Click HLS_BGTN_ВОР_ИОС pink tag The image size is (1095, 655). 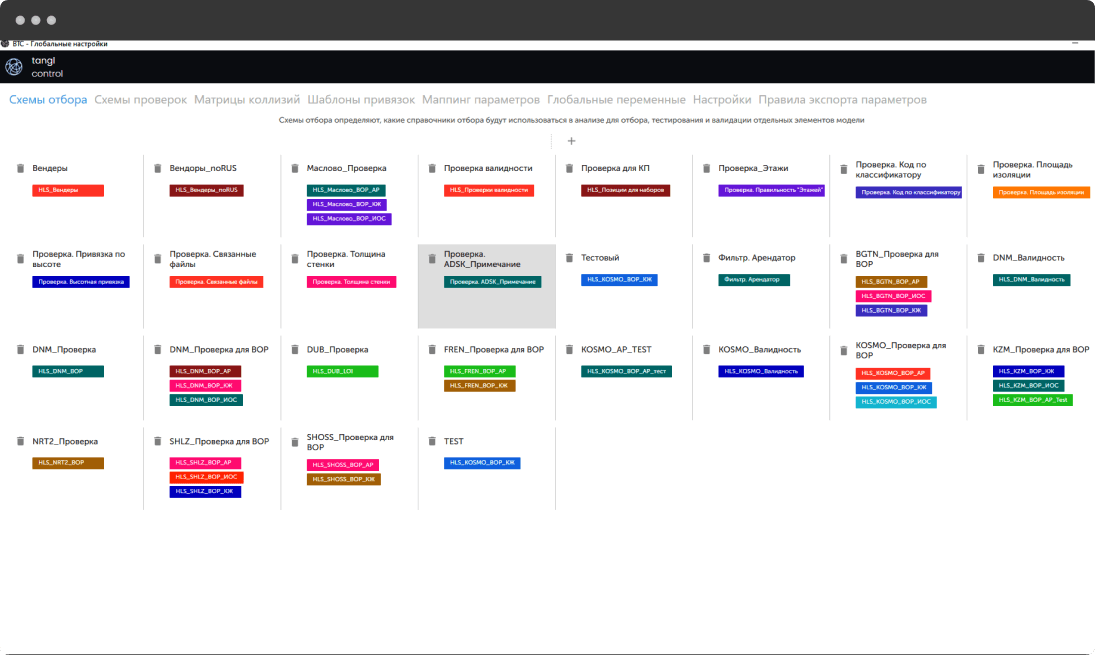pyautogui.click(x=893, y=296)
